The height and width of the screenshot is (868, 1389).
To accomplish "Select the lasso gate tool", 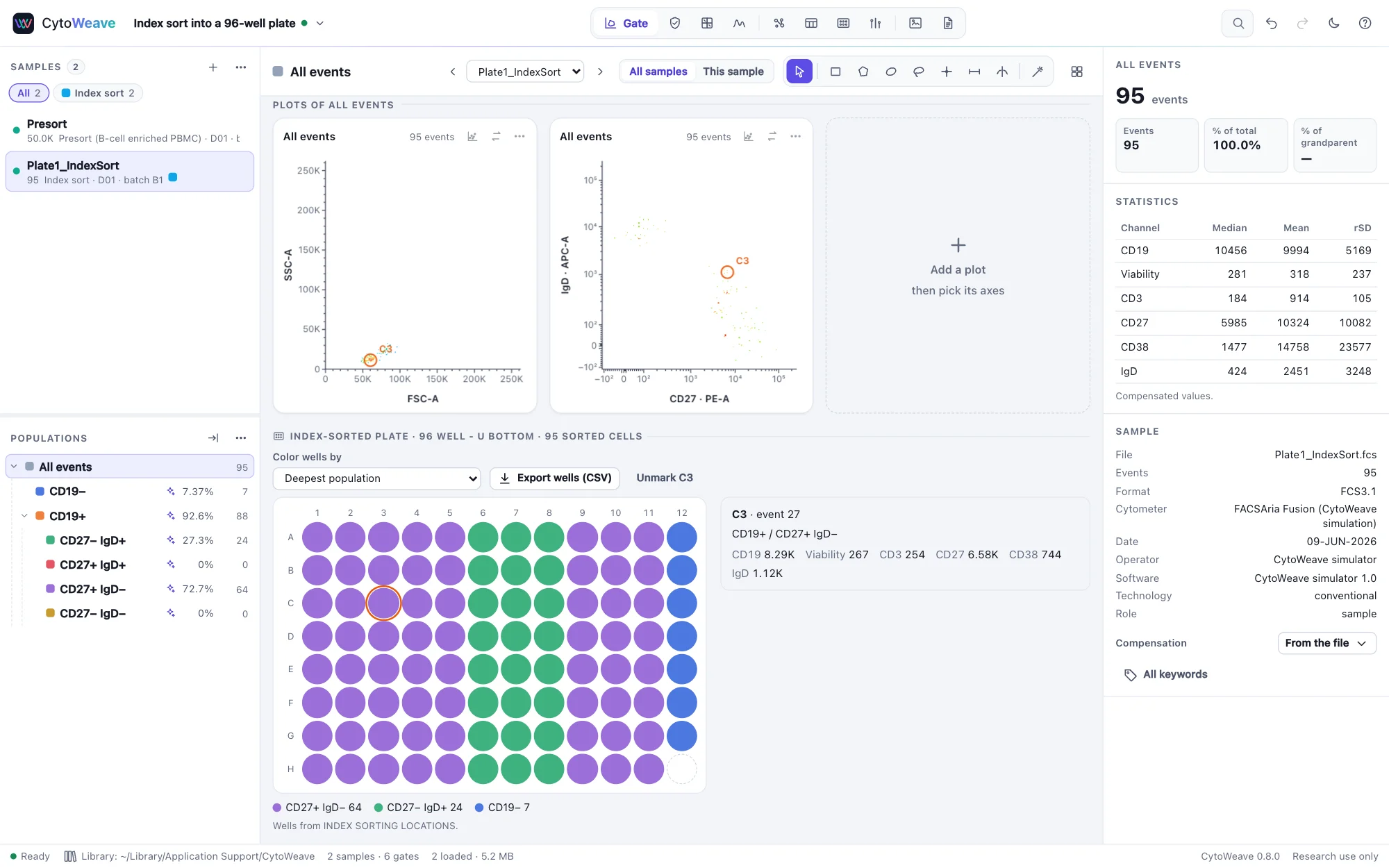I will pyautogui.click(x=919, y=72).
